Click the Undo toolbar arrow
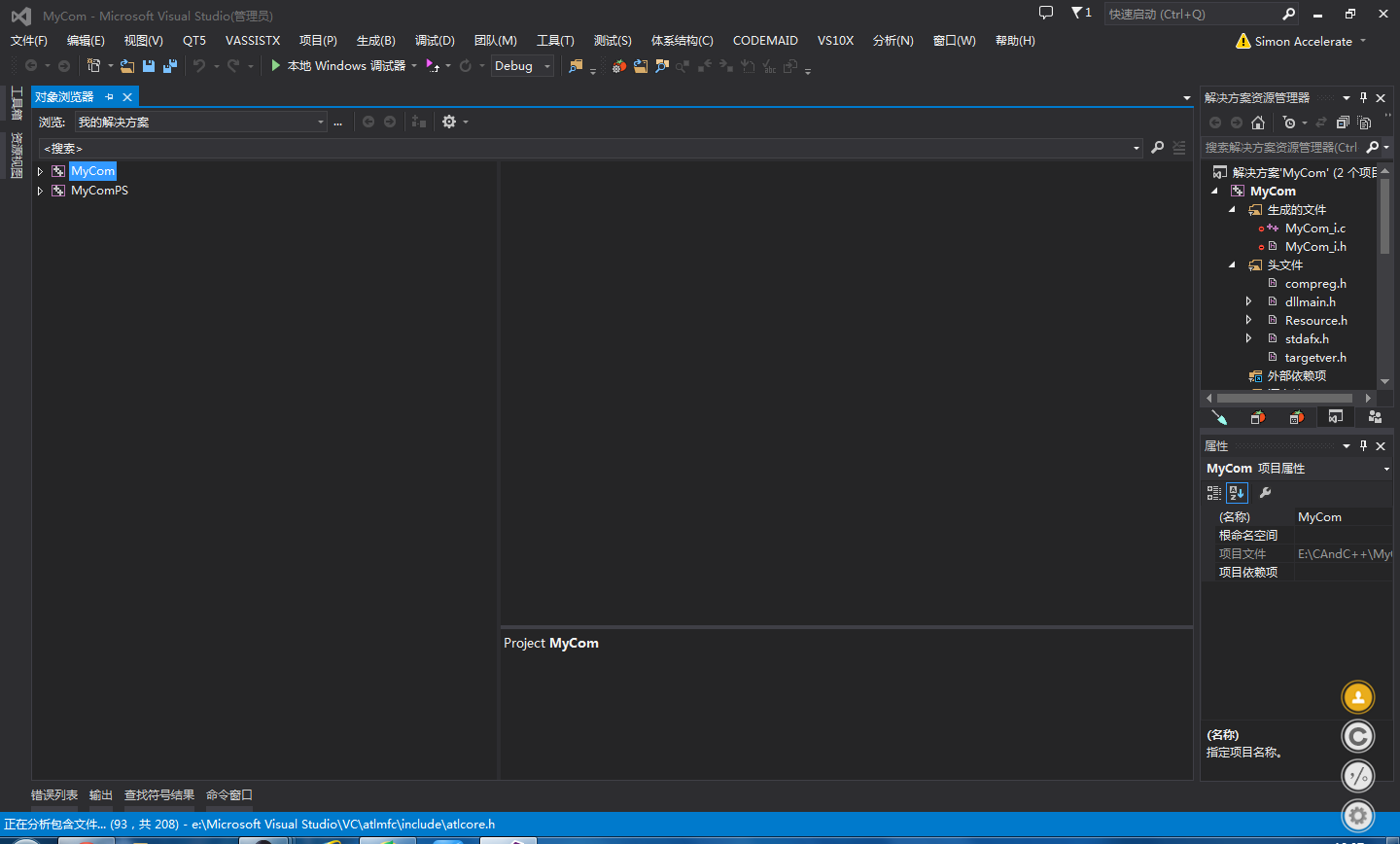 coord(199,66)
